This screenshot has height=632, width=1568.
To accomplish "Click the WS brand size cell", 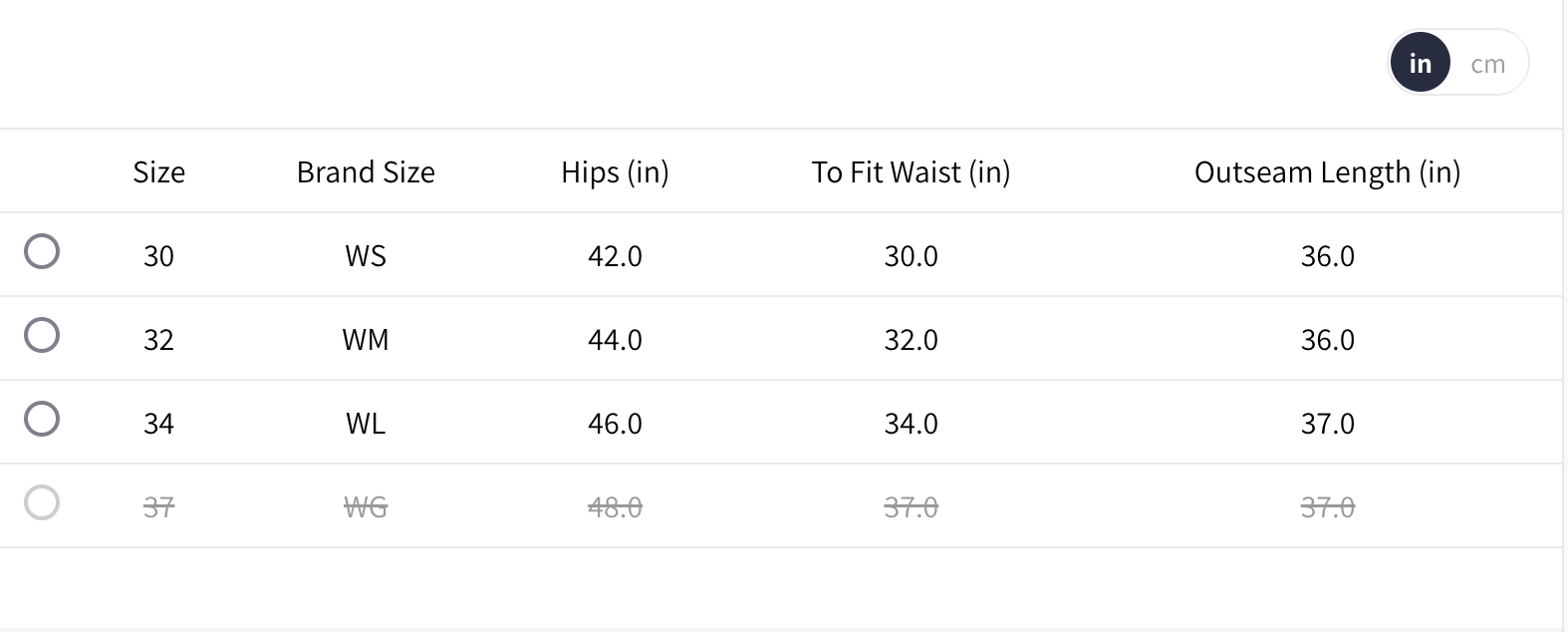I will click(x=366, y=256).
